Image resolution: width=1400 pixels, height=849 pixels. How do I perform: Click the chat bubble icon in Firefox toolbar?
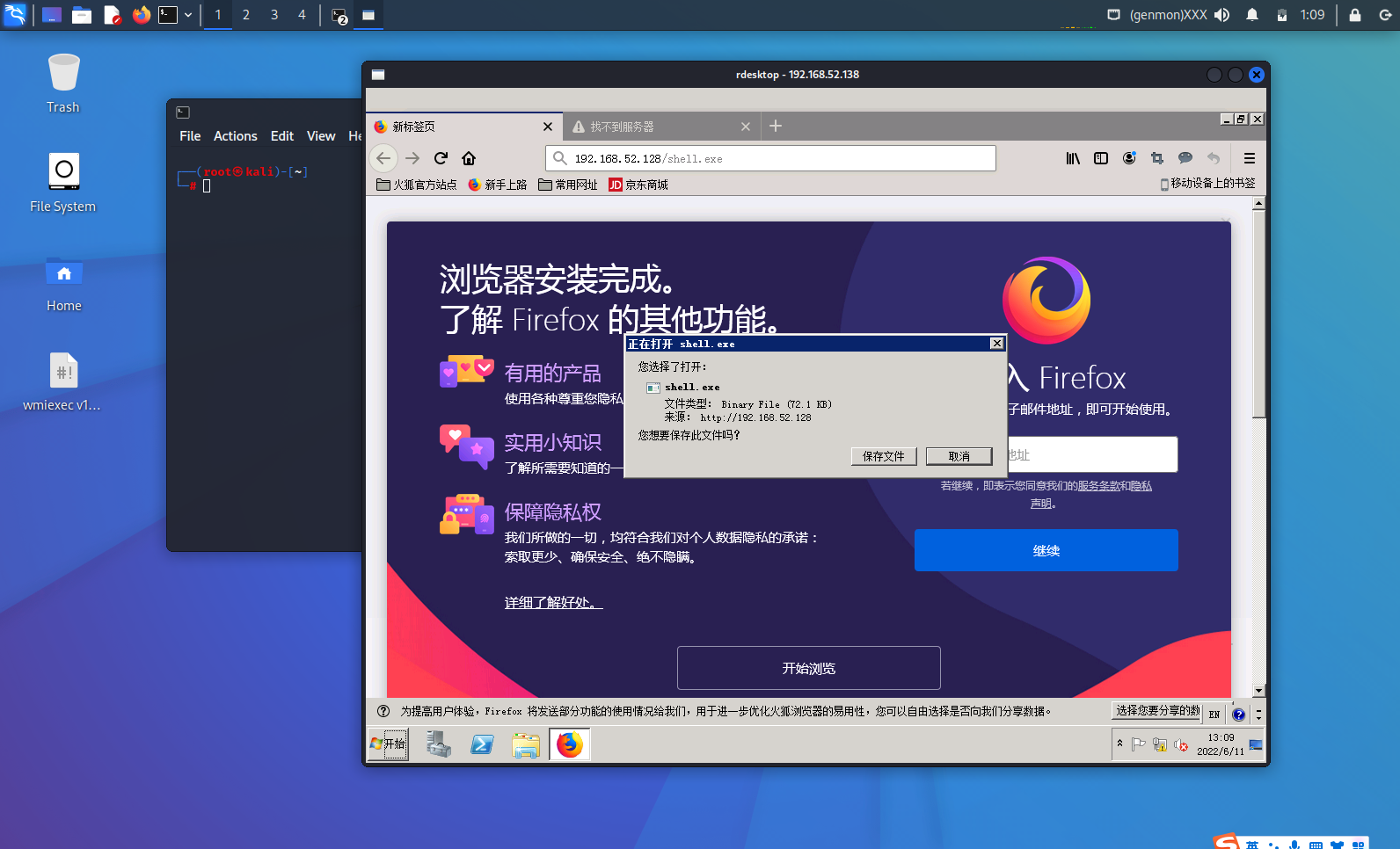point(1185,158)
